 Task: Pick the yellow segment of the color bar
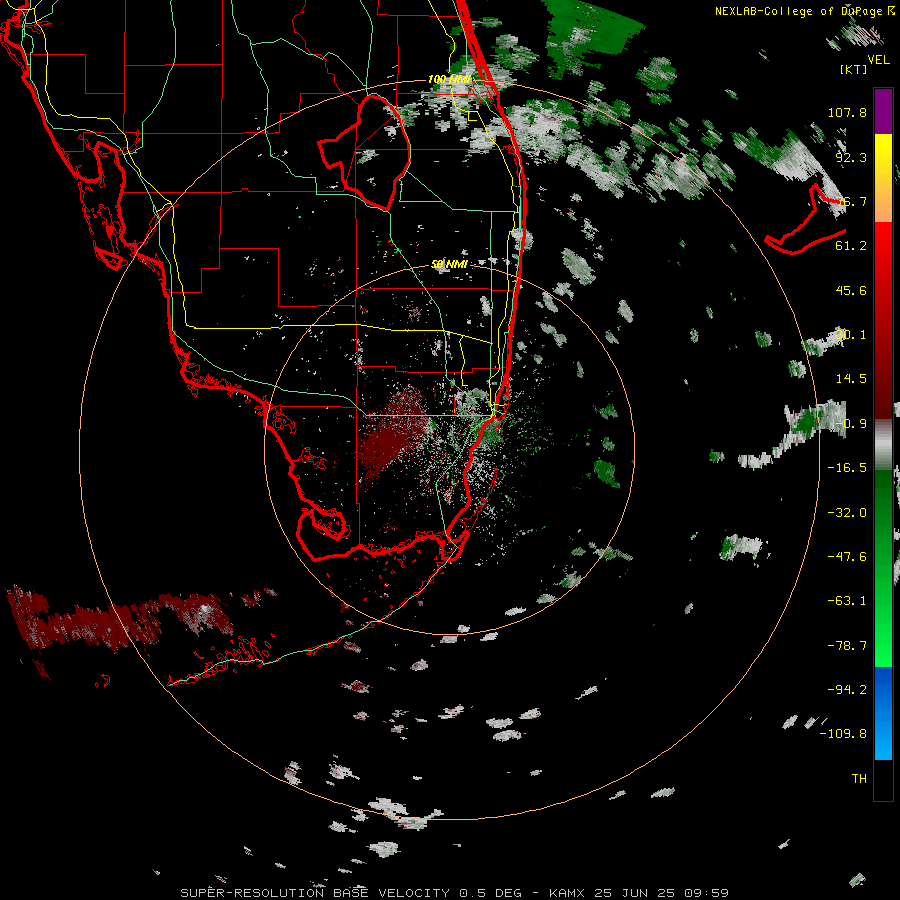(883, 164)
